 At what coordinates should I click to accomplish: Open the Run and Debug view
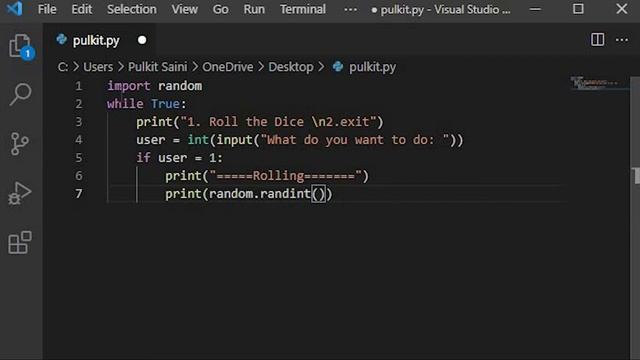pyautogui.click(x=20, y=193)
